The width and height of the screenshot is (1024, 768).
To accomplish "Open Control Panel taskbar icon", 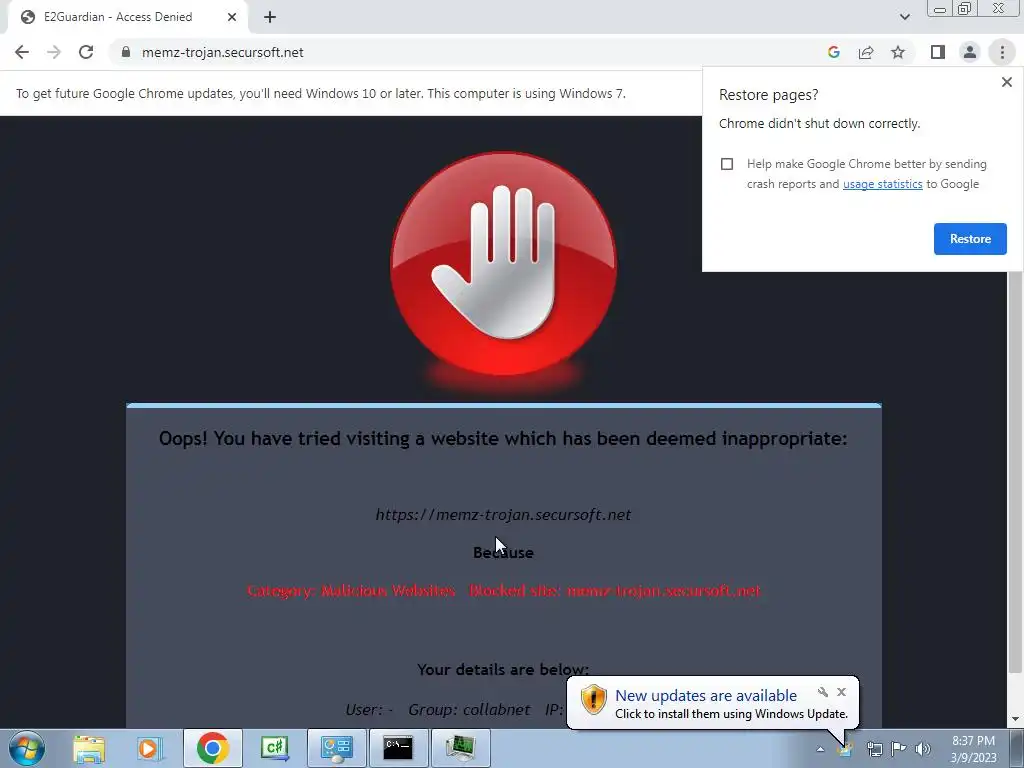I will click(336, 748).
